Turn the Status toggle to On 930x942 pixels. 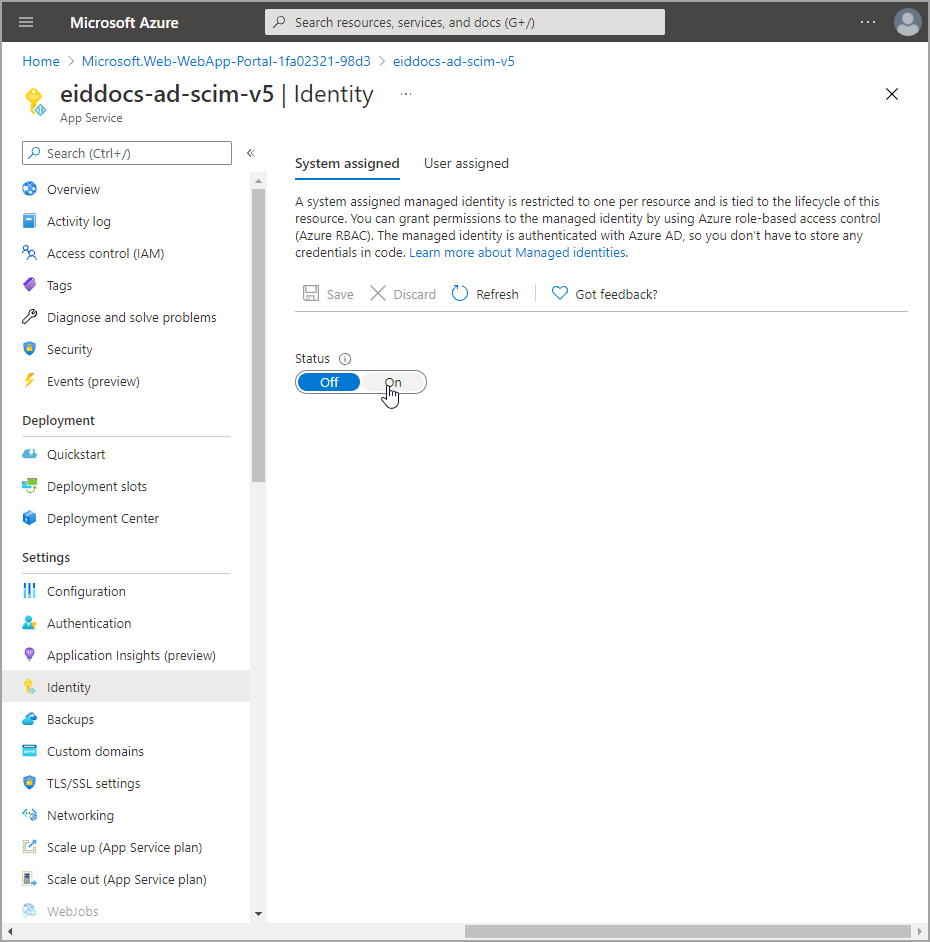coord(393,383)
